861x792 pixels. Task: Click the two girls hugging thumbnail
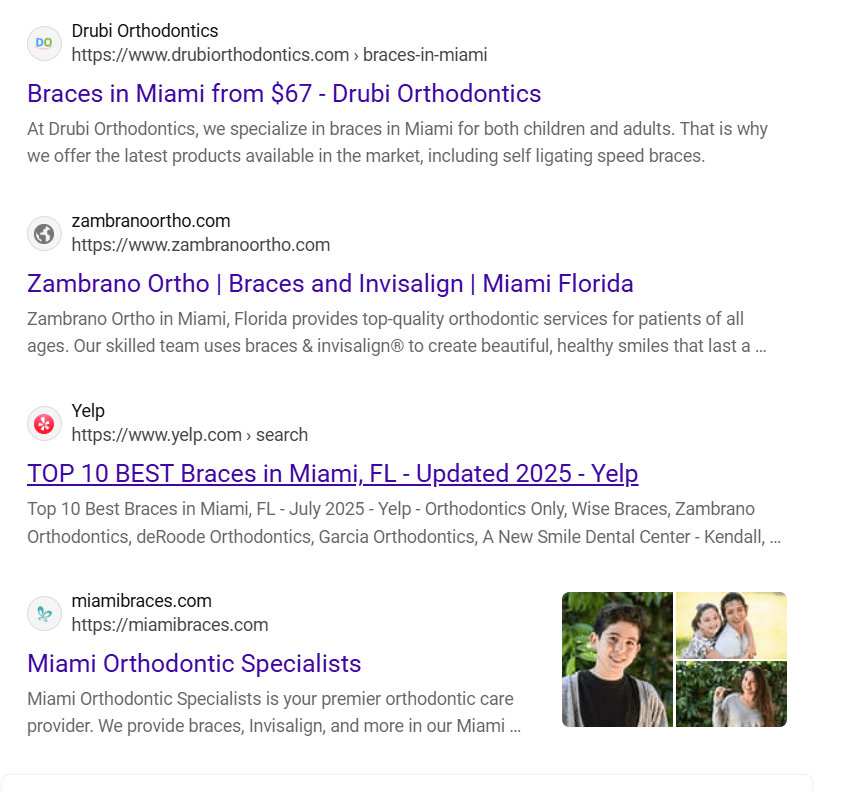tap(731, 625)
